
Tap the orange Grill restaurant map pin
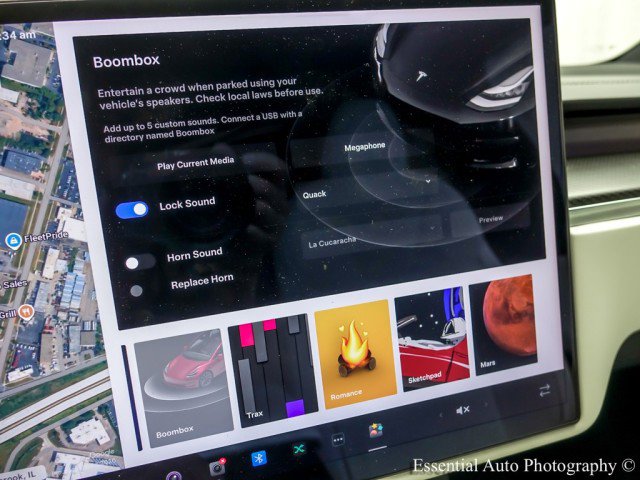pos(27,312)
